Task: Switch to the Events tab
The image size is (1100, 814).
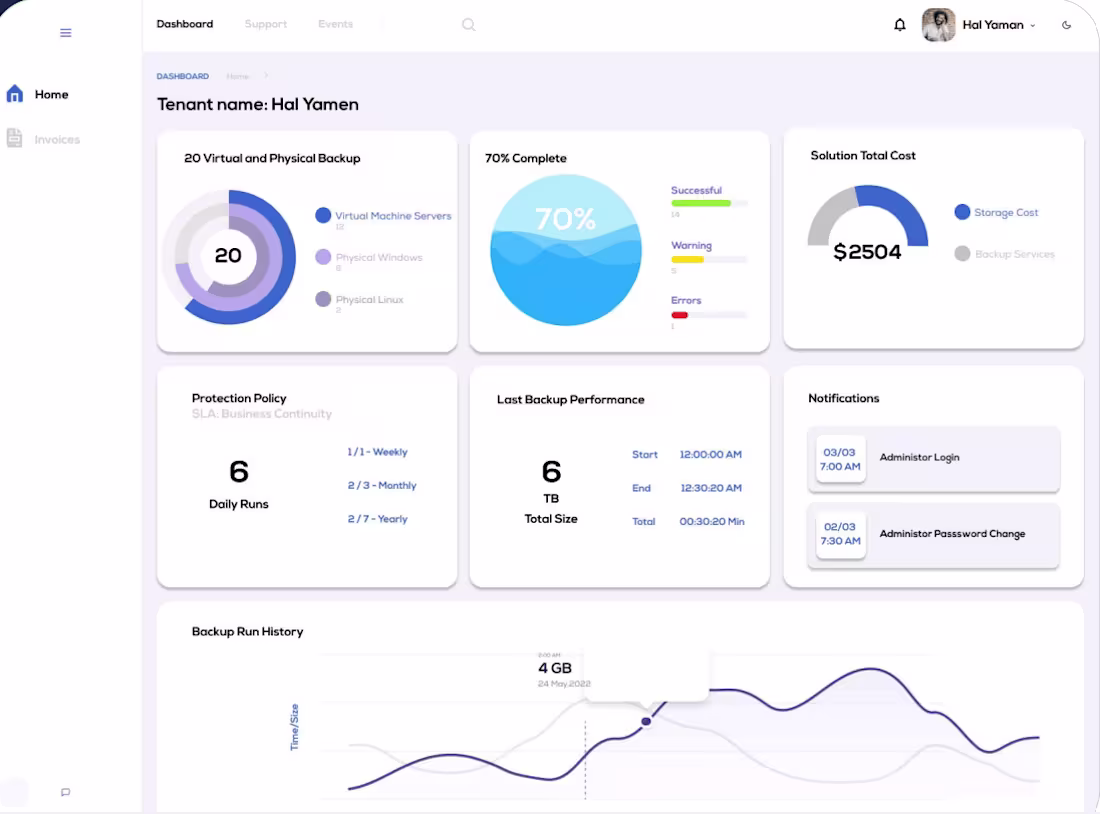Action: [x=335, y=24]
